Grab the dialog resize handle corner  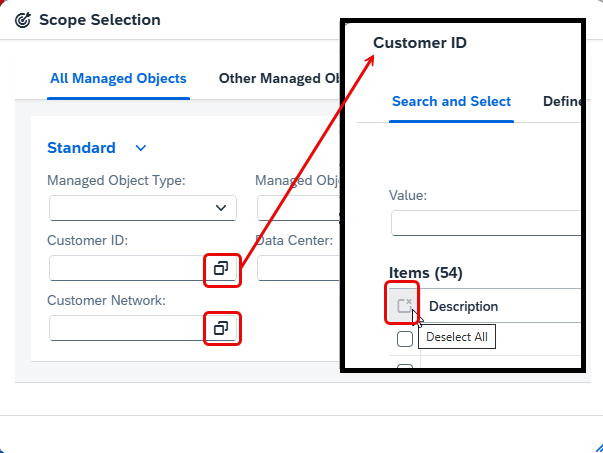click(598, 448)
